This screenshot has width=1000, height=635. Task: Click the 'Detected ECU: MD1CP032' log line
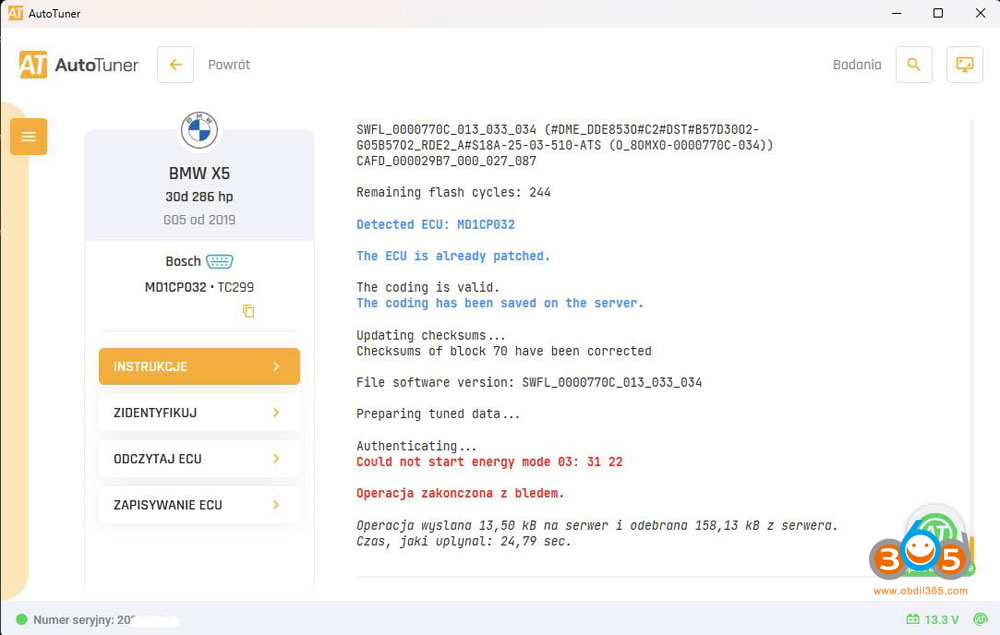(436, 224)
